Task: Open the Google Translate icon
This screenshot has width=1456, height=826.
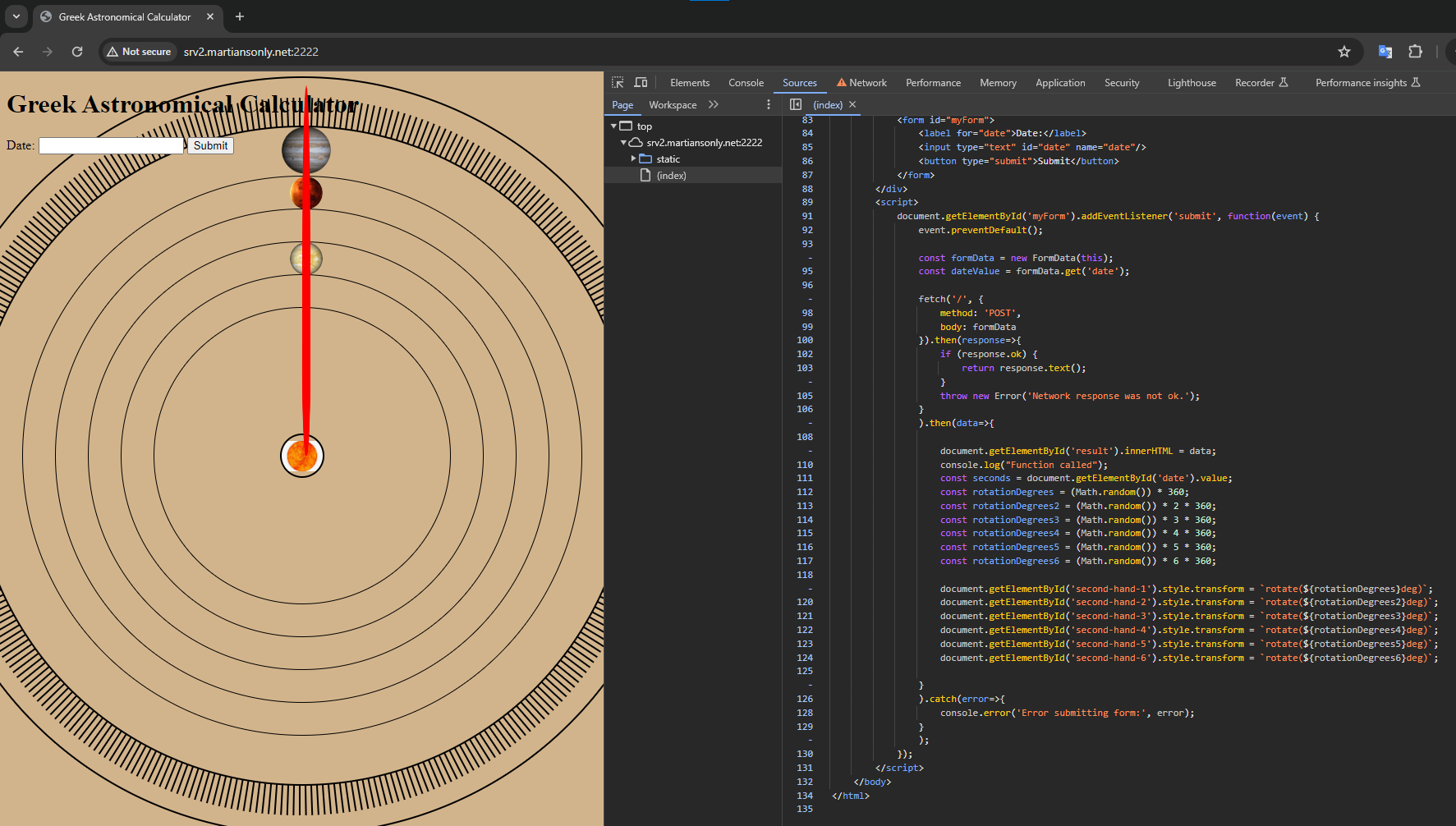Action: click(x=1385, y=52)
